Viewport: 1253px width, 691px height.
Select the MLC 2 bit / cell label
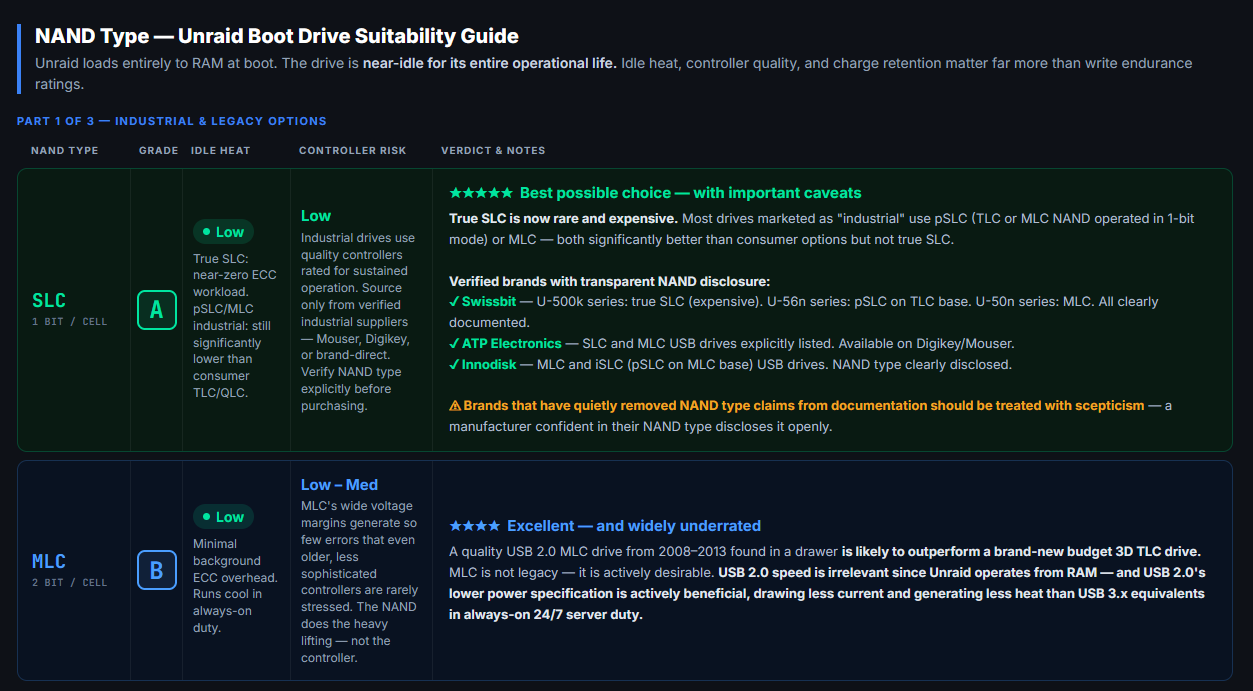pos(69,570)
